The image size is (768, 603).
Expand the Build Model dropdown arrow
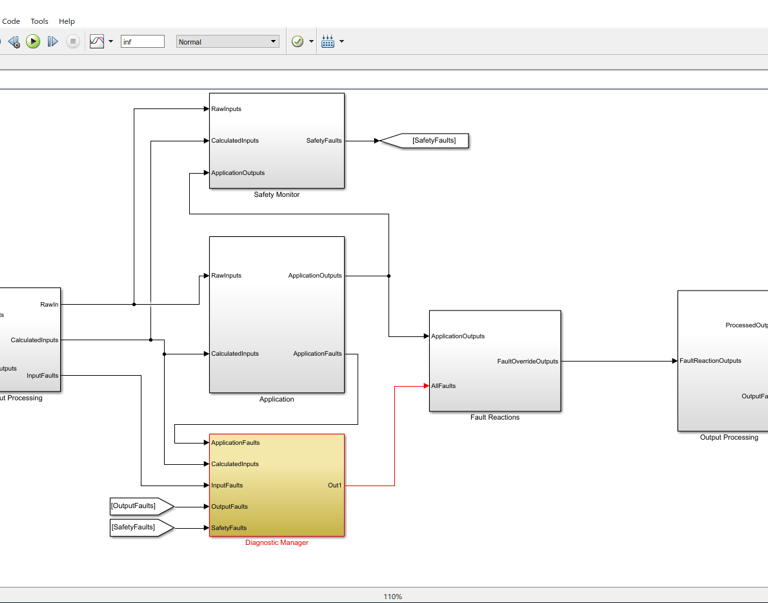(341, 42)
